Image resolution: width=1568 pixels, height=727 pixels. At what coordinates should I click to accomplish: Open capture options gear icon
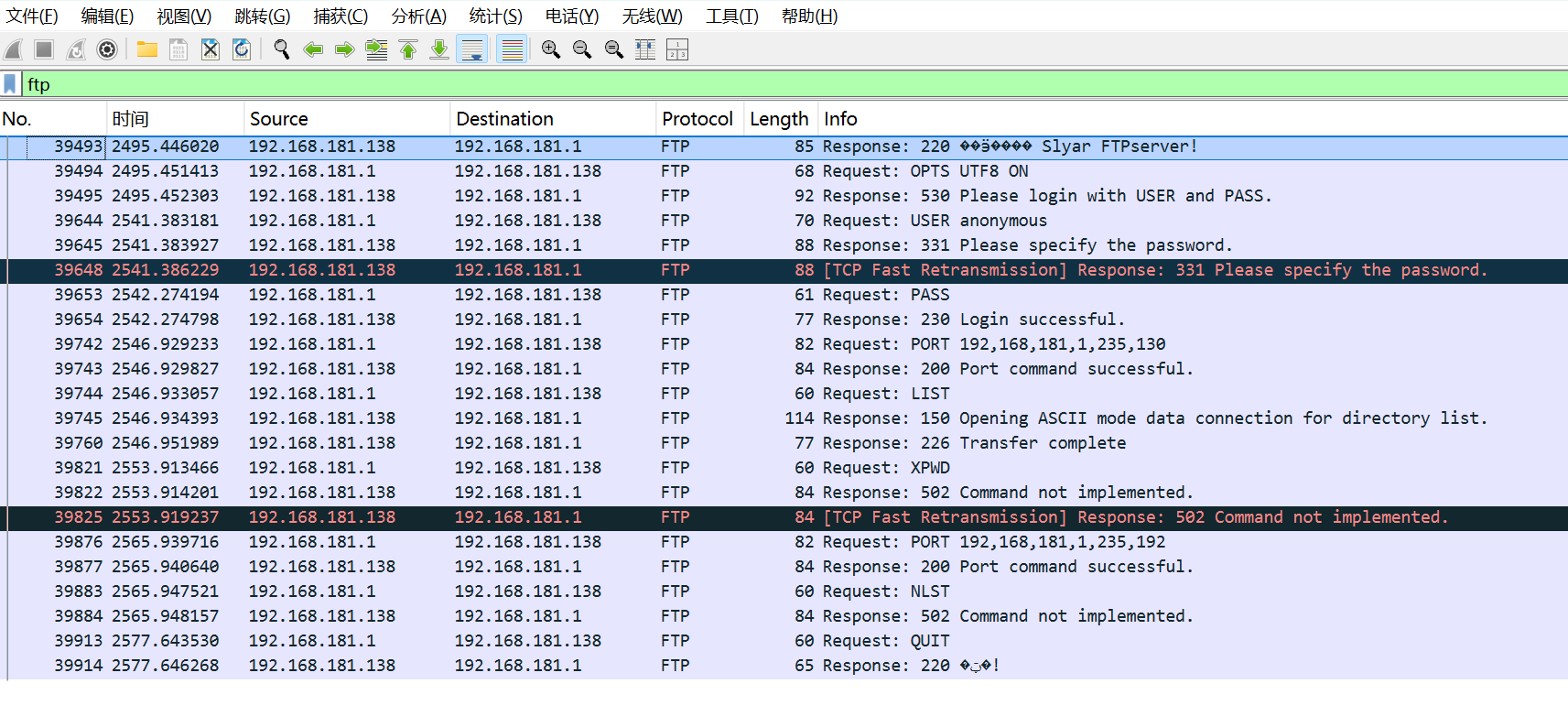107,49
